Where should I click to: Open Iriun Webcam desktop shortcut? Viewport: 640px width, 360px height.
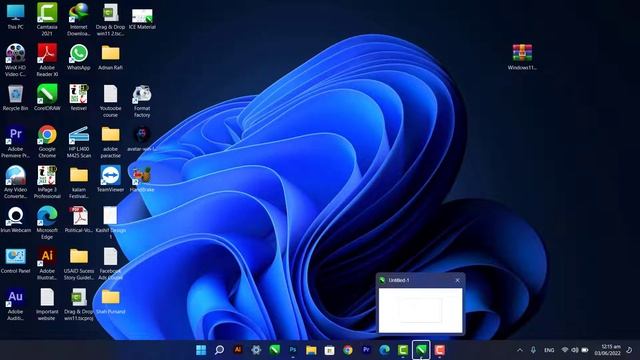tap(16, 220)
